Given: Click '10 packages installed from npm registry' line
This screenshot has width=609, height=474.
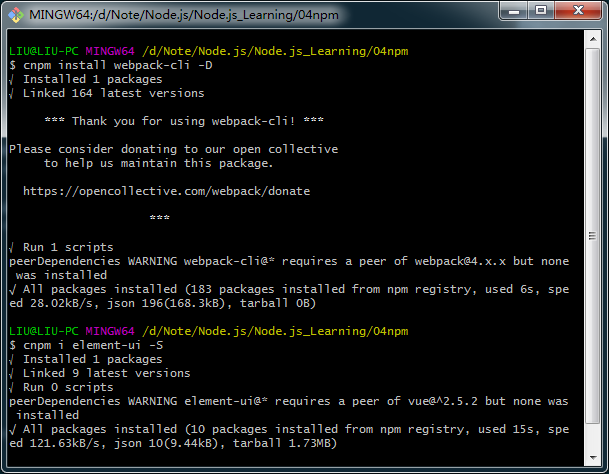Looking at the screenshot, I should pyautogui.click(x=289, y=429).
